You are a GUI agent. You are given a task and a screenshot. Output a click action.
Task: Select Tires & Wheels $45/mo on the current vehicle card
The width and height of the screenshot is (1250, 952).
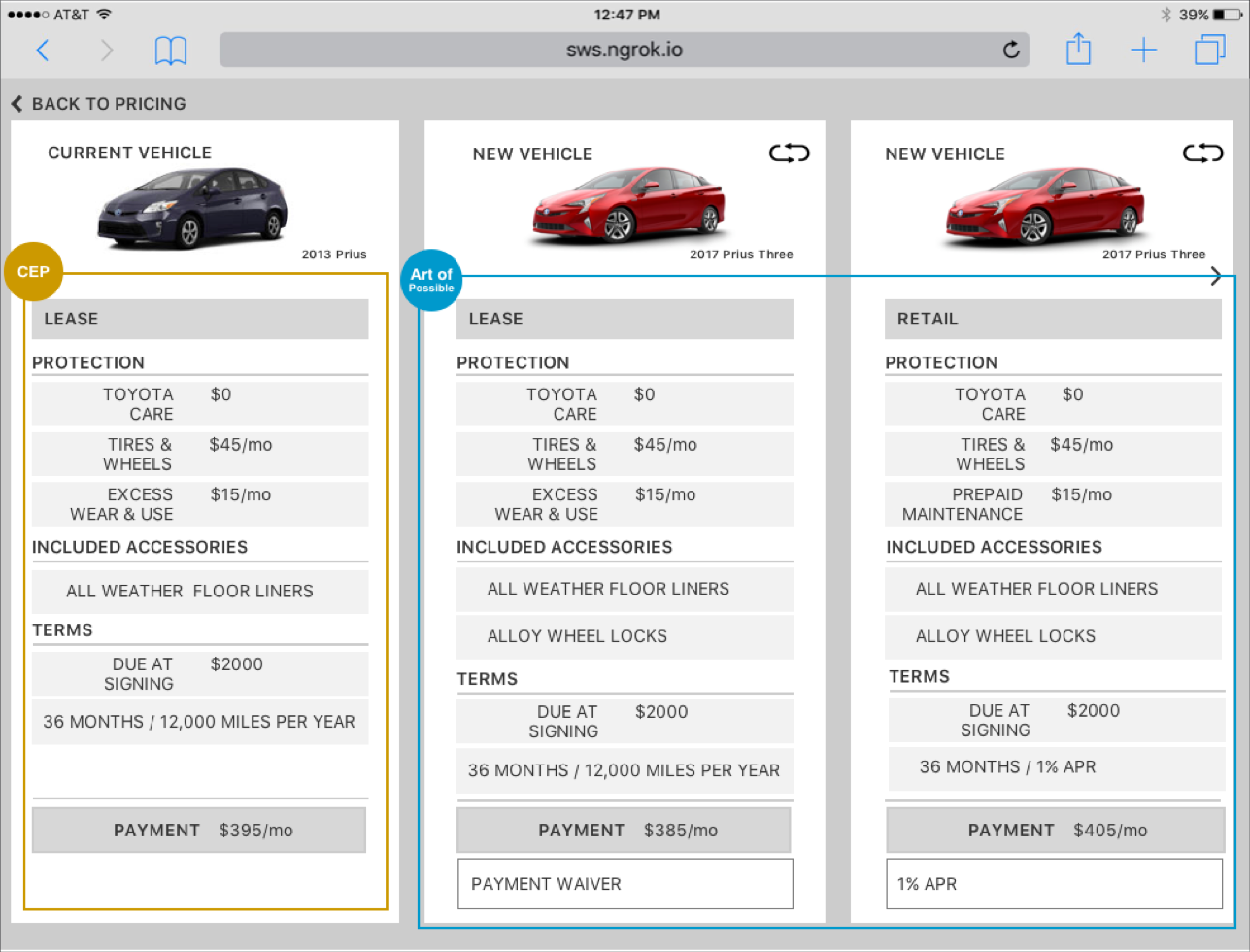[200, 454]
